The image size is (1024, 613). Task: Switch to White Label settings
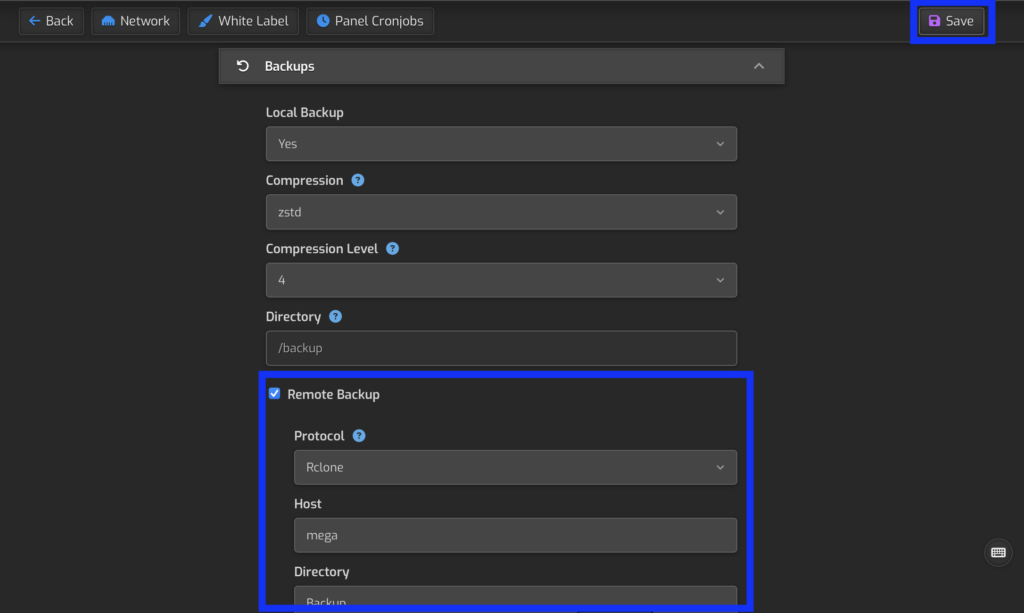(x=243, y=21)
